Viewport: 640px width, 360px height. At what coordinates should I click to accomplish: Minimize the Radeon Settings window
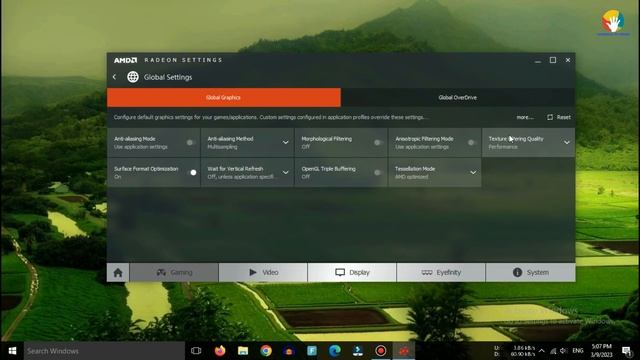538,60
